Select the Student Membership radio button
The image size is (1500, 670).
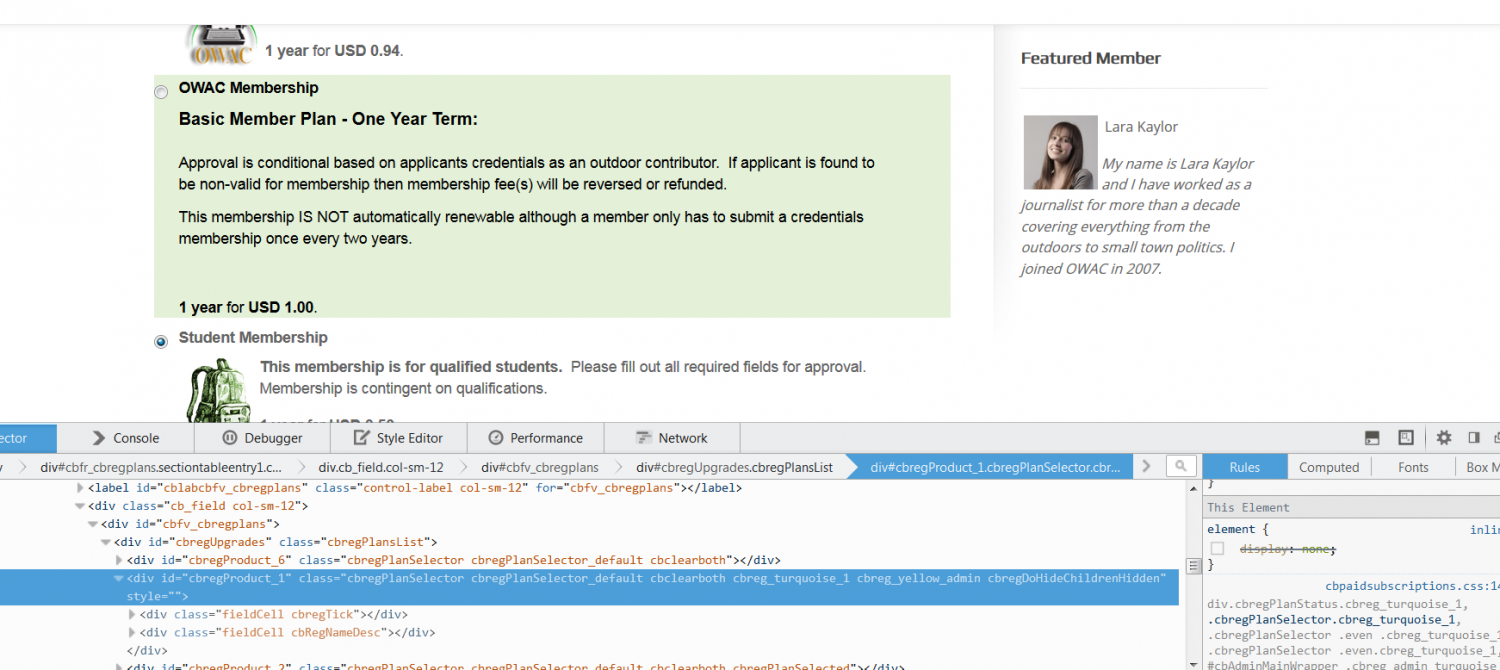click(x=161, y=342)
